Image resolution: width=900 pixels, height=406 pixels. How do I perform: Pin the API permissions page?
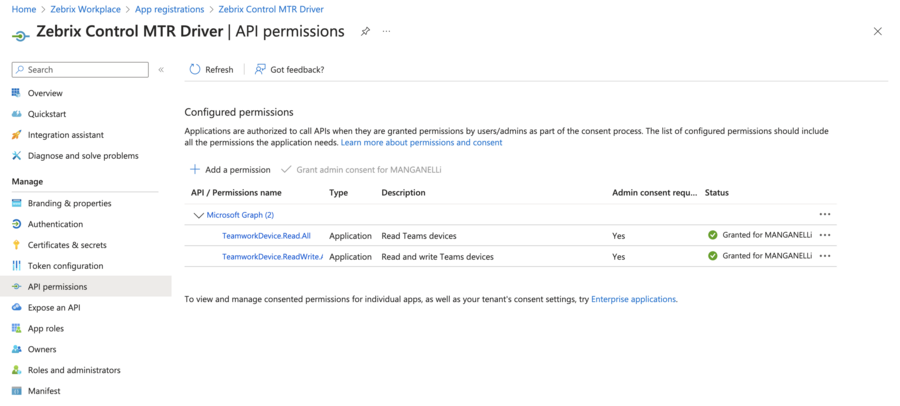pos(365,32)
